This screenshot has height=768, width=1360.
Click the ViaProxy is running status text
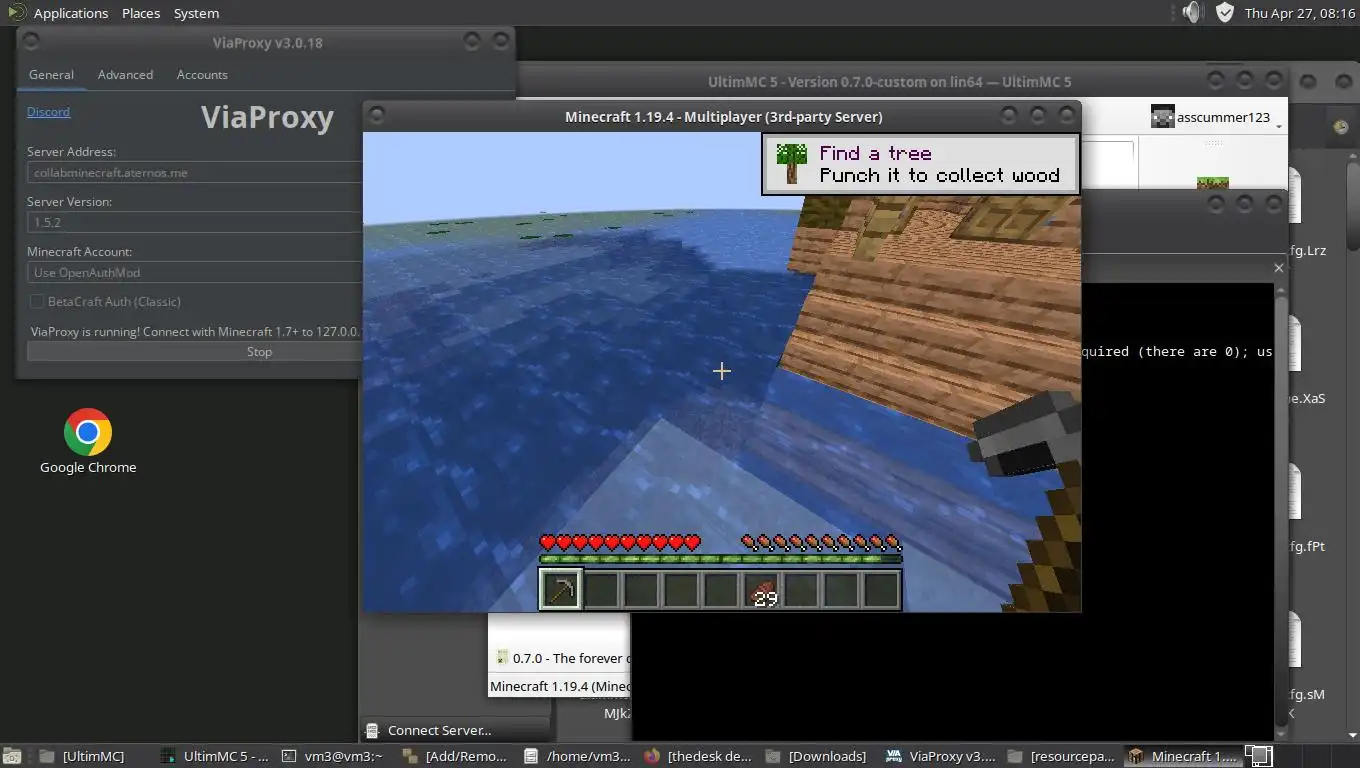point(195,331)
